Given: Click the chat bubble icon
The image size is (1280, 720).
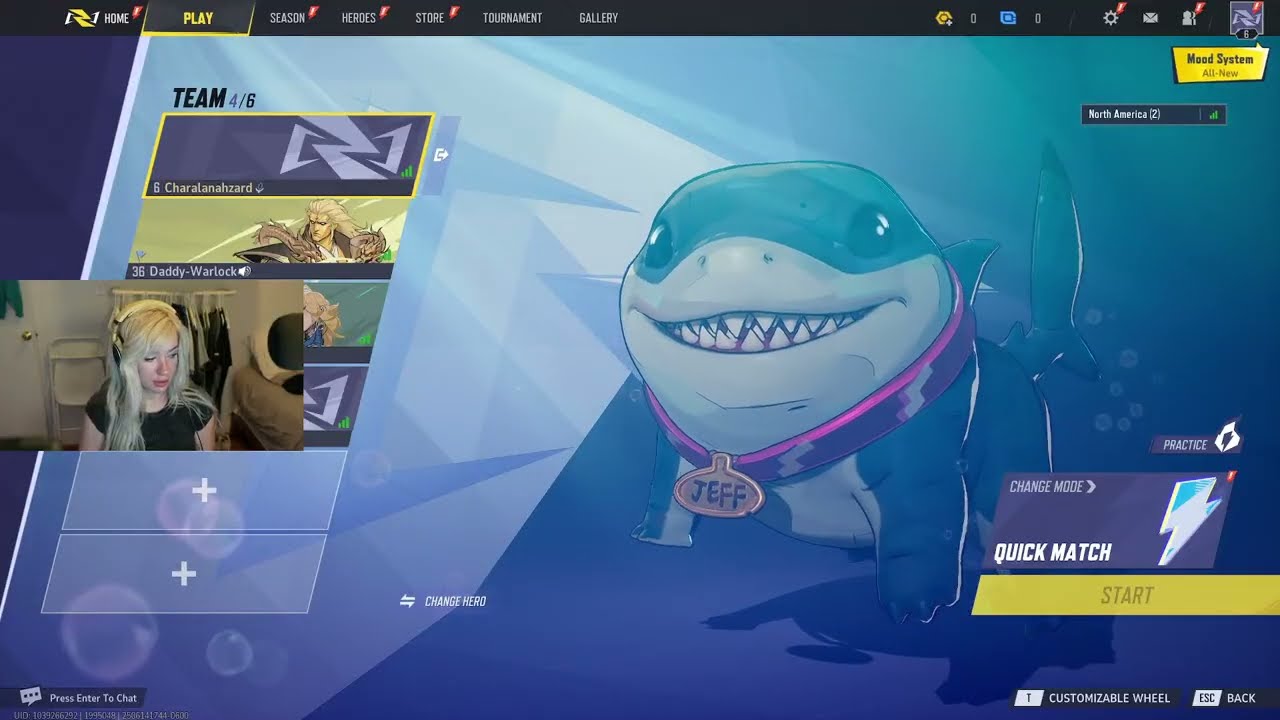Looking at the screenshot, I should tap(31, 696).
